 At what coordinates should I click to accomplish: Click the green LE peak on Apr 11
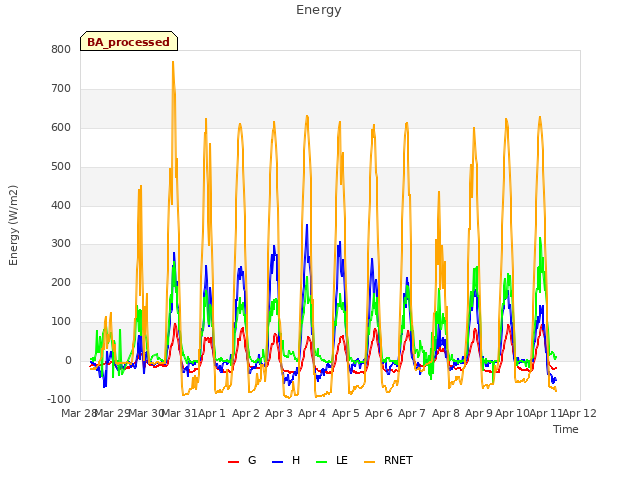[x=540, y=238]
